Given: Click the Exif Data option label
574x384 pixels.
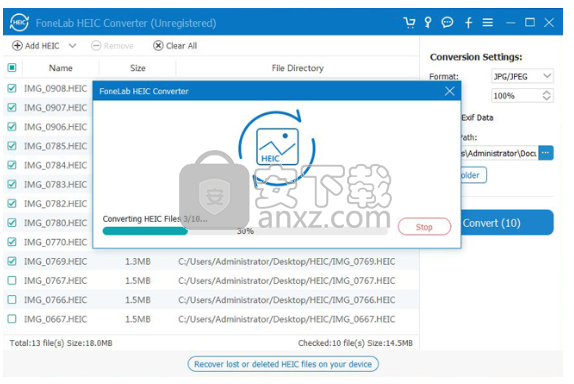Looking at the screenshot, I should (x=477, y=118).
